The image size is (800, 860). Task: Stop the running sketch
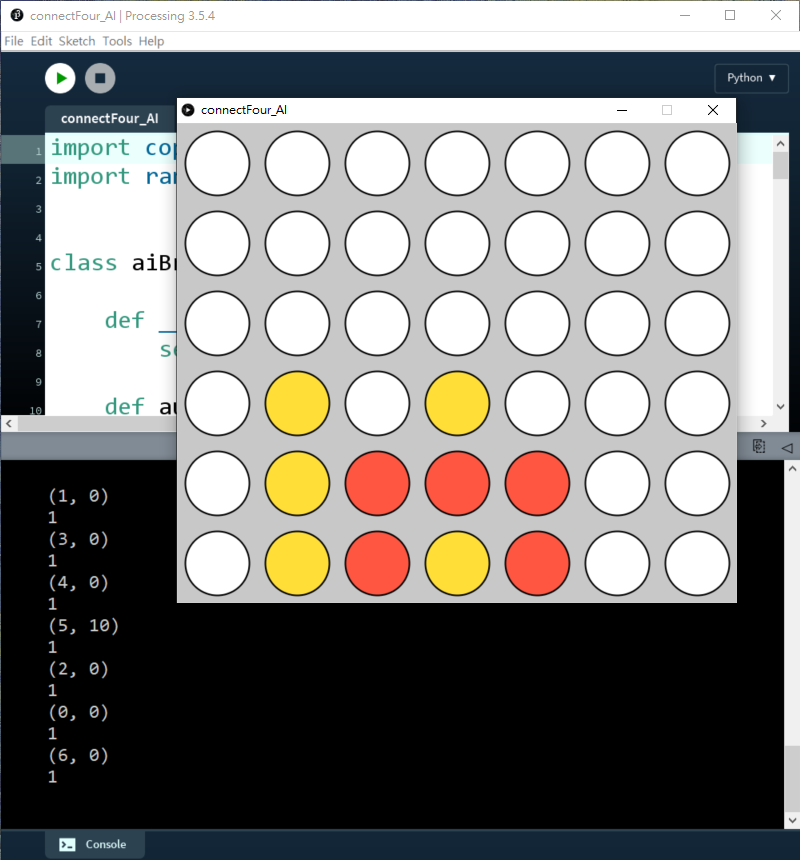[x=100, y=78]
